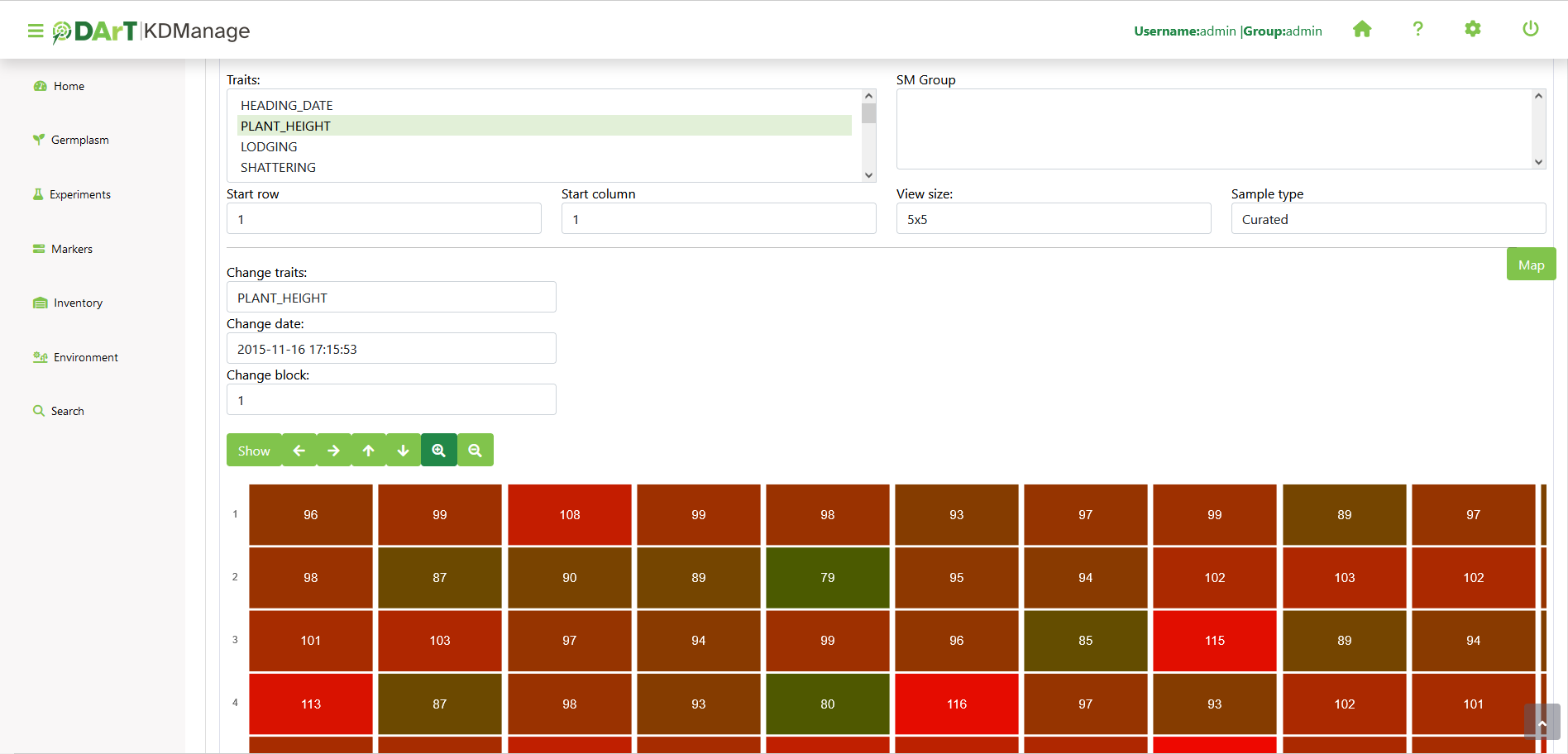Select the bright red cell showing 115
The image size is (1568, 754).
pos(1214,641)
